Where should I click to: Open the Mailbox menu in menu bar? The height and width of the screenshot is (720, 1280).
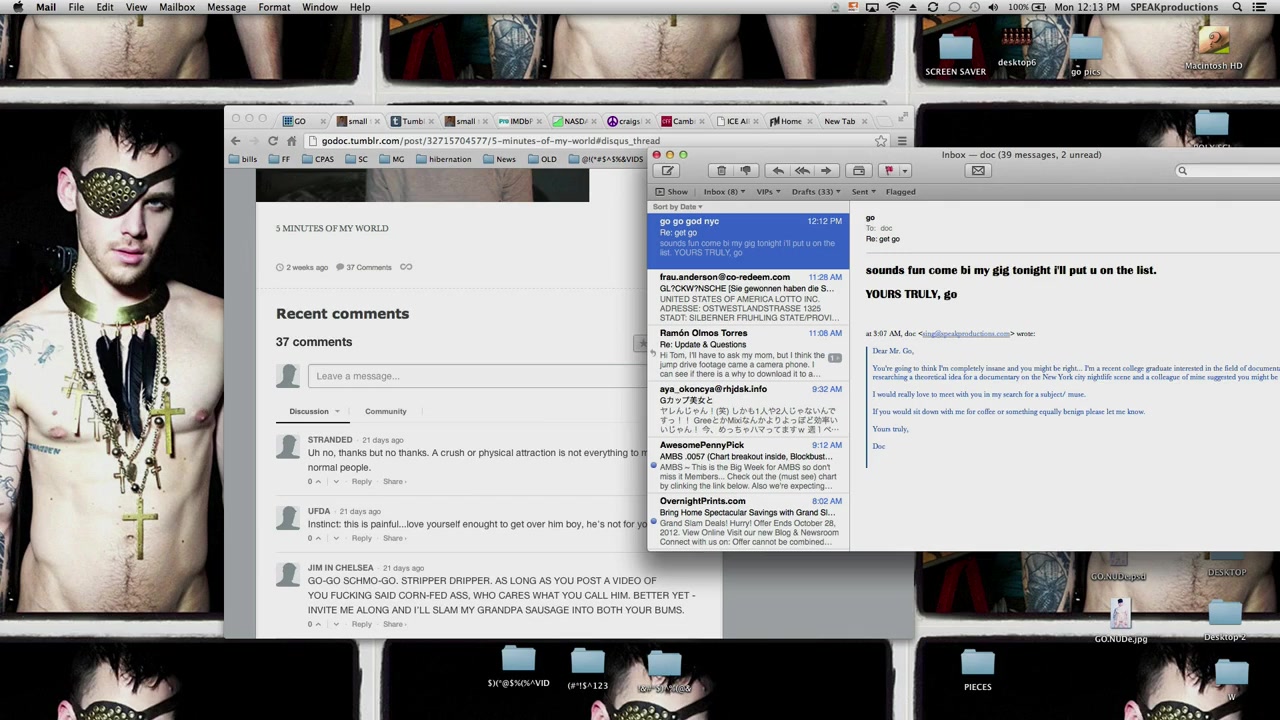177,7
